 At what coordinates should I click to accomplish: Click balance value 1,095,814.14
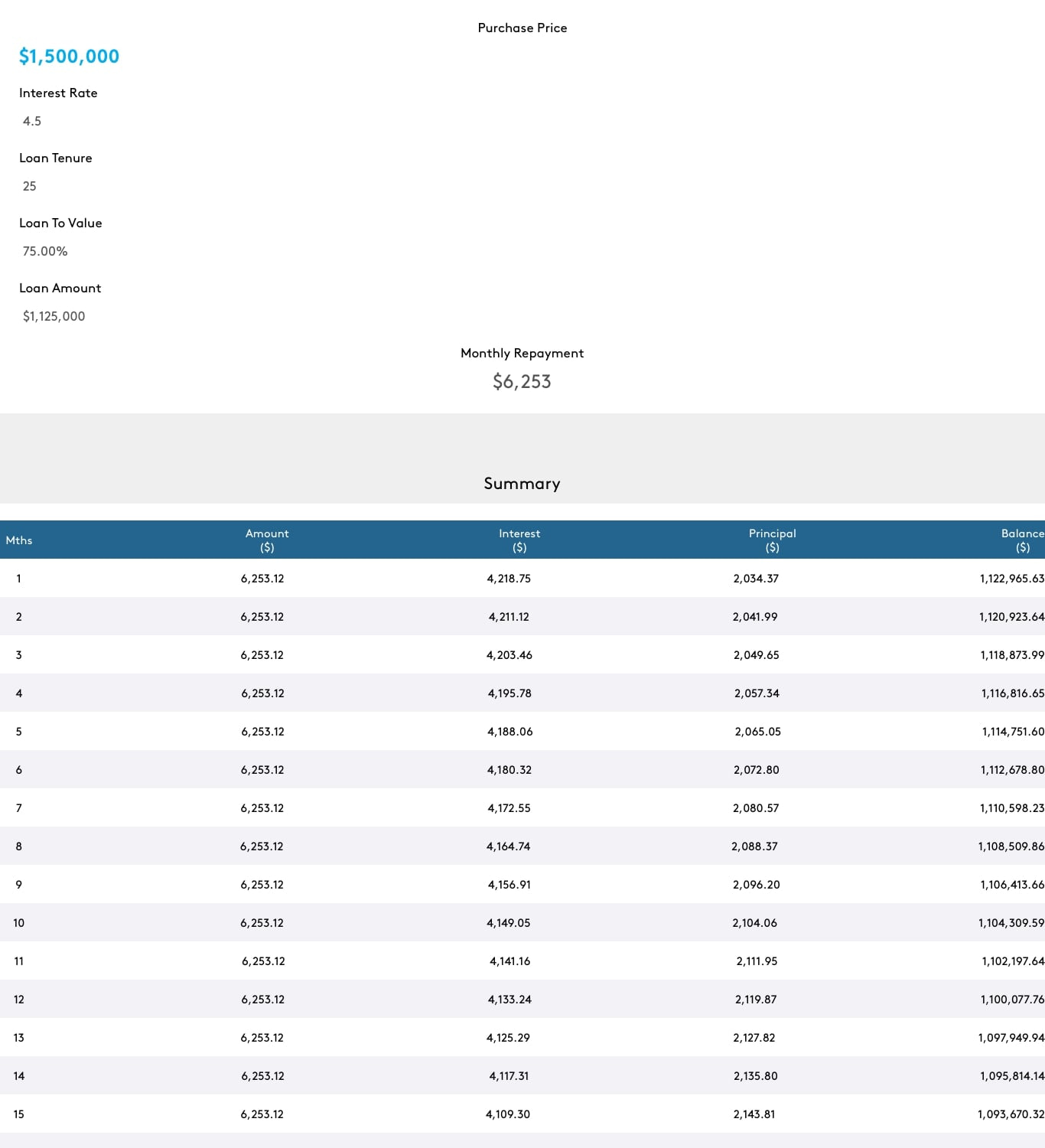[1012, 1076]
